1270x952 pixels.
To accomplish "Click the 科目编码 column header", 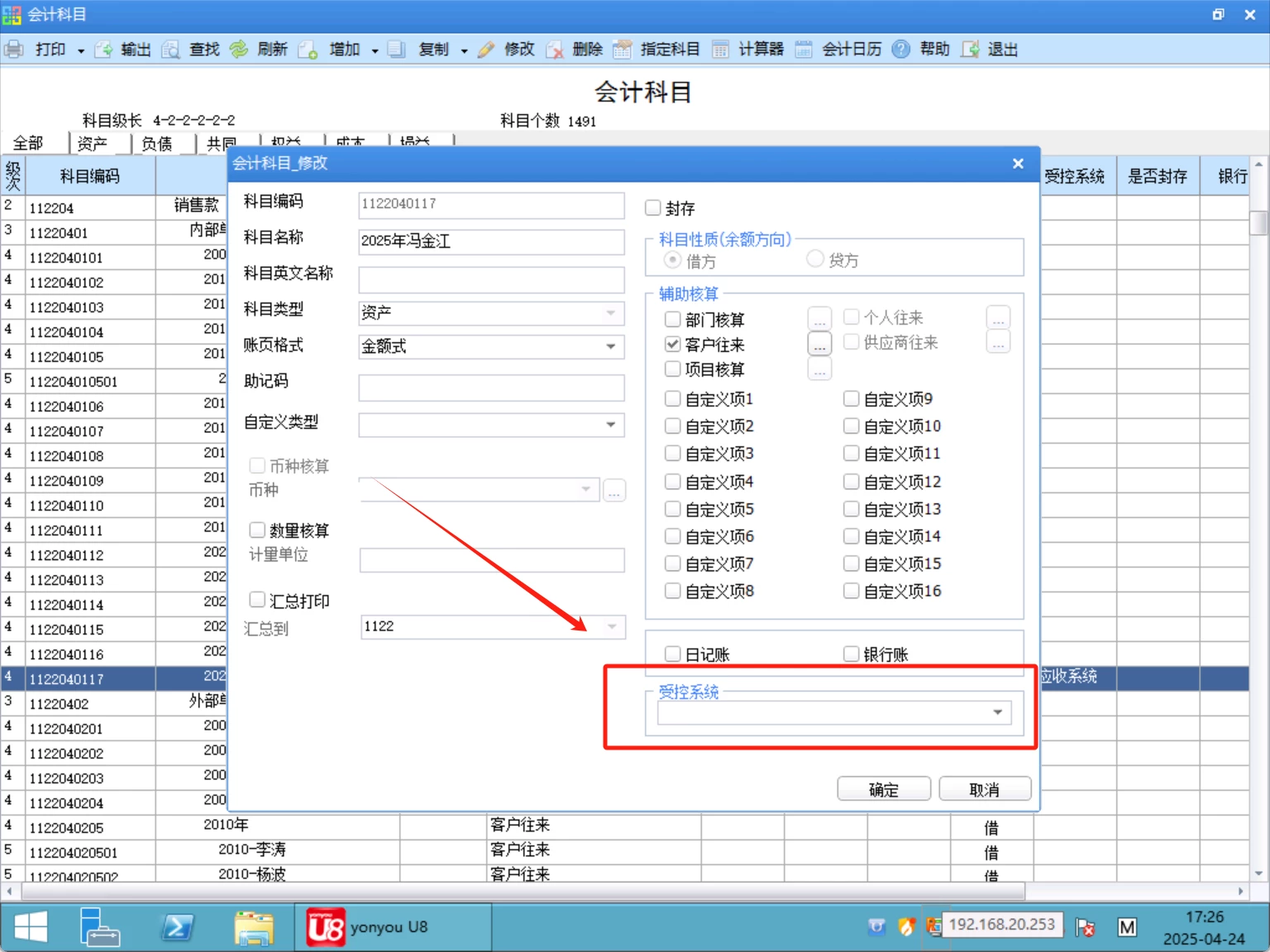I will [x=90, y=176].
